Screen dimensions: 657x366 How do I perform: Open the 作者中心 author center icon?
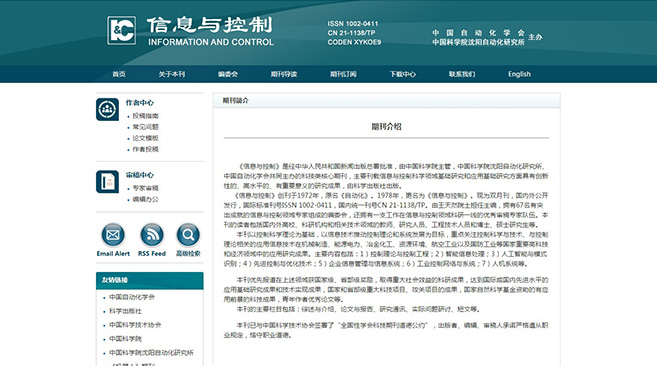tap(107, 109)
